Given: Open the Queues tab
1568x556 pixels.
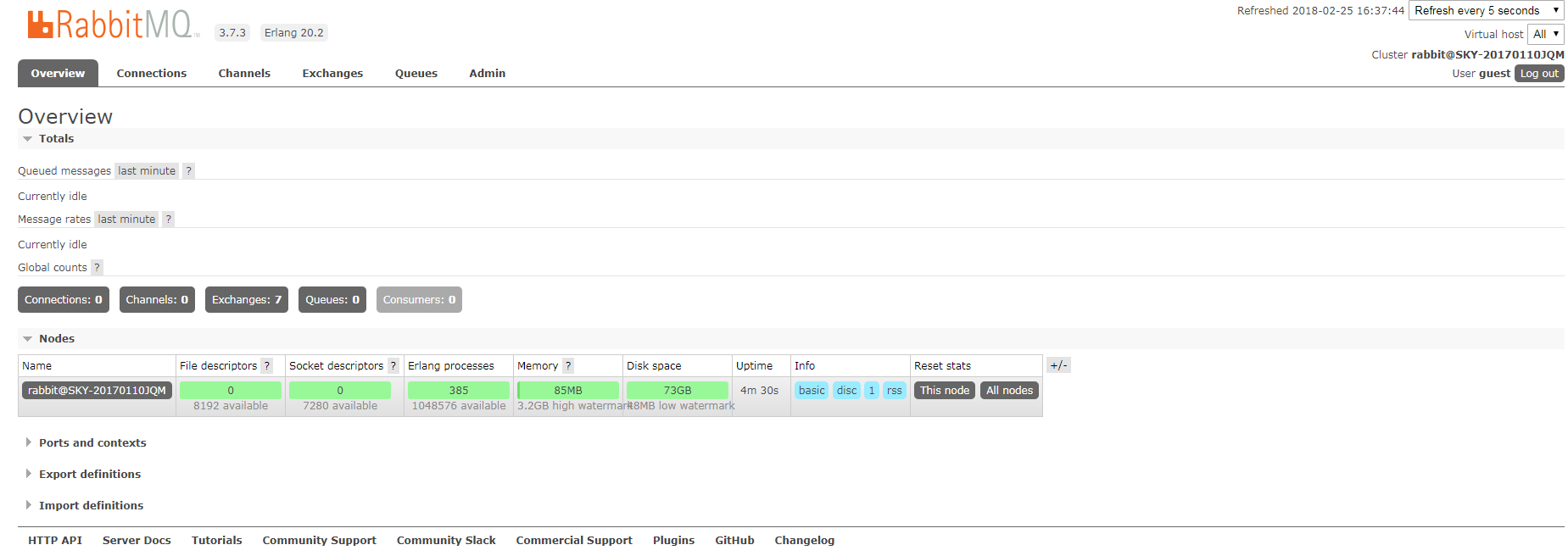Looking at the screenshot, I should [x=416, y=74].
